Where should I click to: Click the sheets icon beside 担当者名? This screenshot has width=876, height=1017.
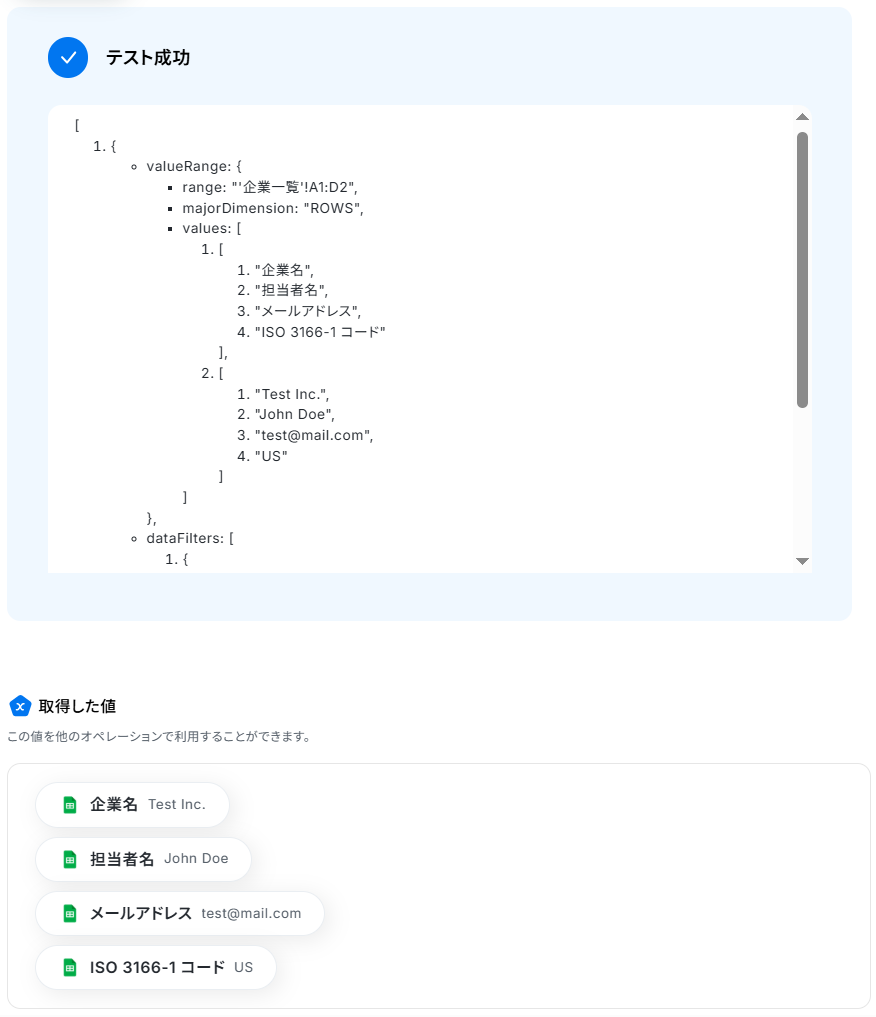click(x=70, y=859)
